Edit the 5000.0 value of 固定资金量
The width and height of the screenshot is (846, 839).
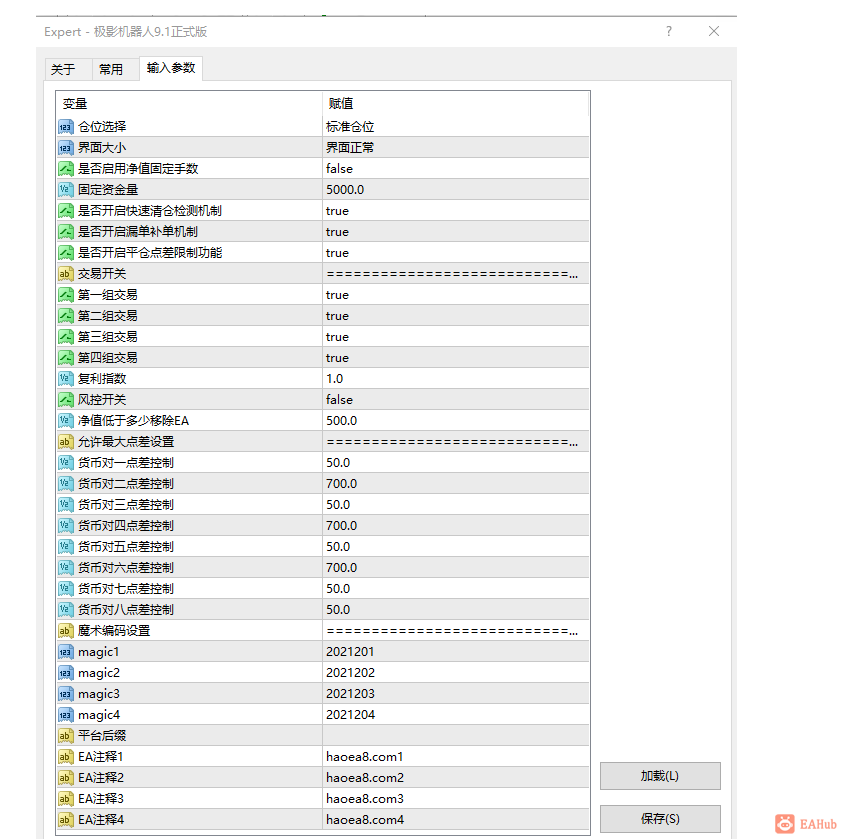tap(456, 190)
